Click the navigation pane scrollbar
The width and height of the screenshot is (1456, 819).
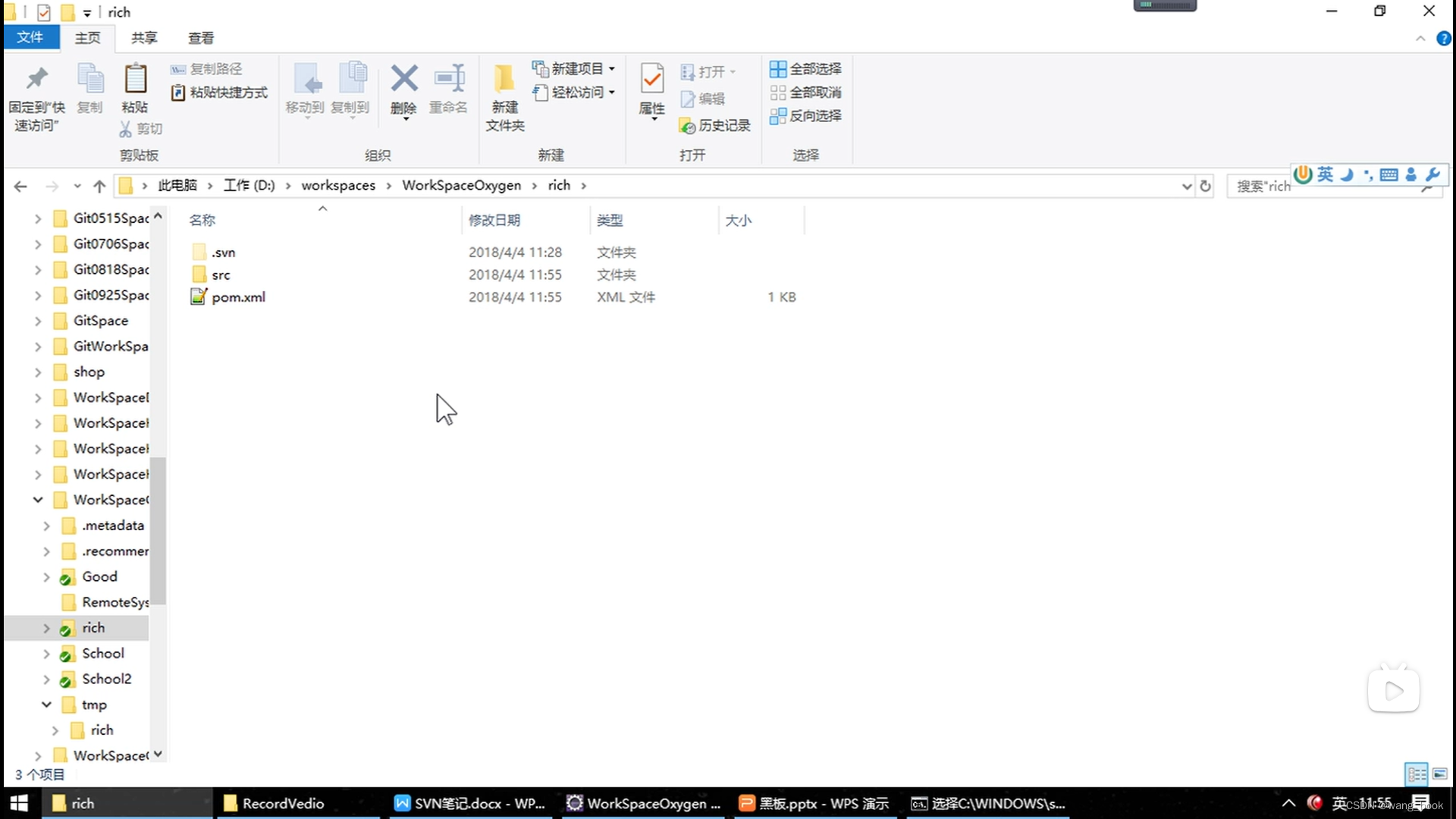pos(158,531)
